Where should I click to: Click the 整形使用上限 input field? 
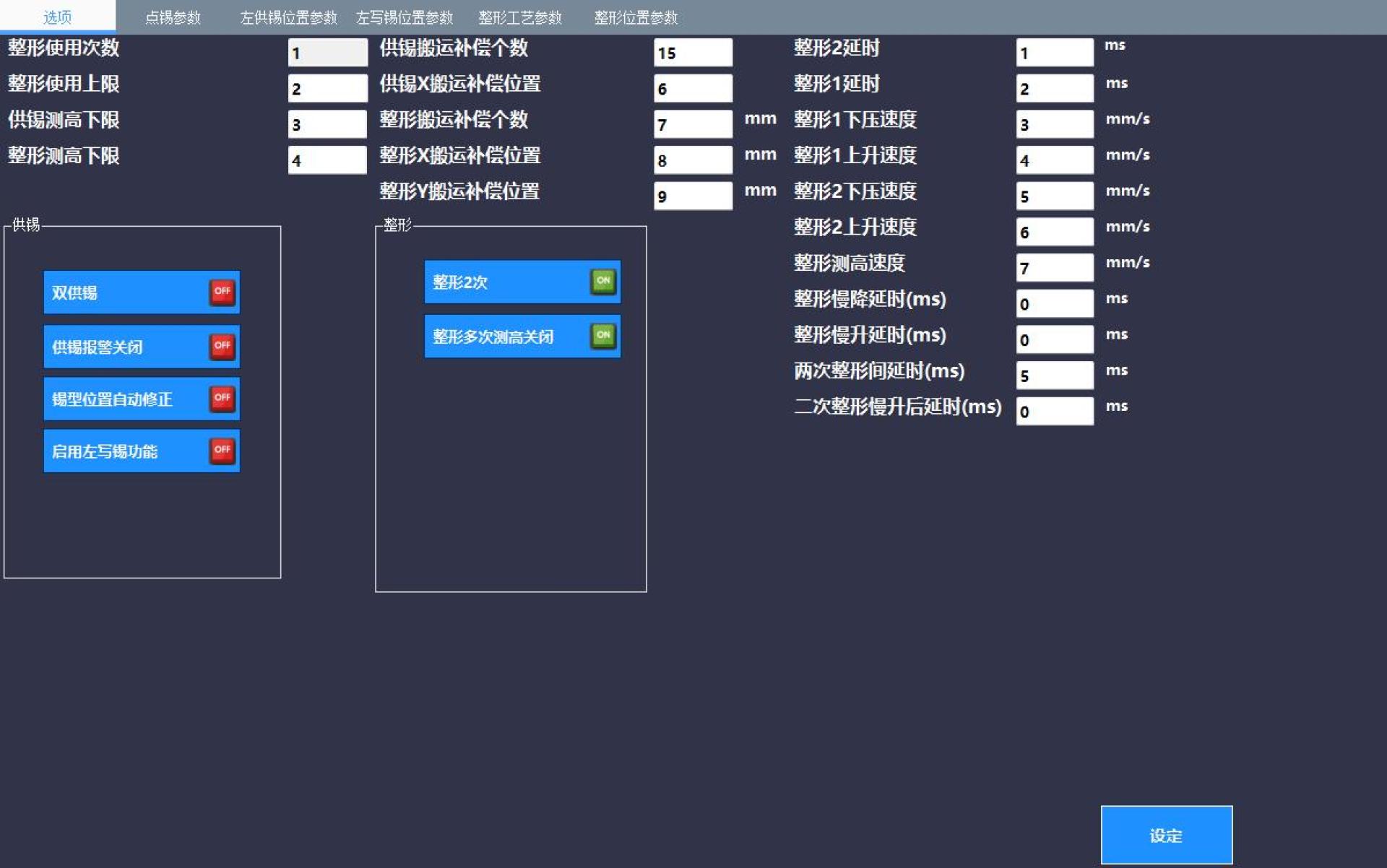[327, 88]
